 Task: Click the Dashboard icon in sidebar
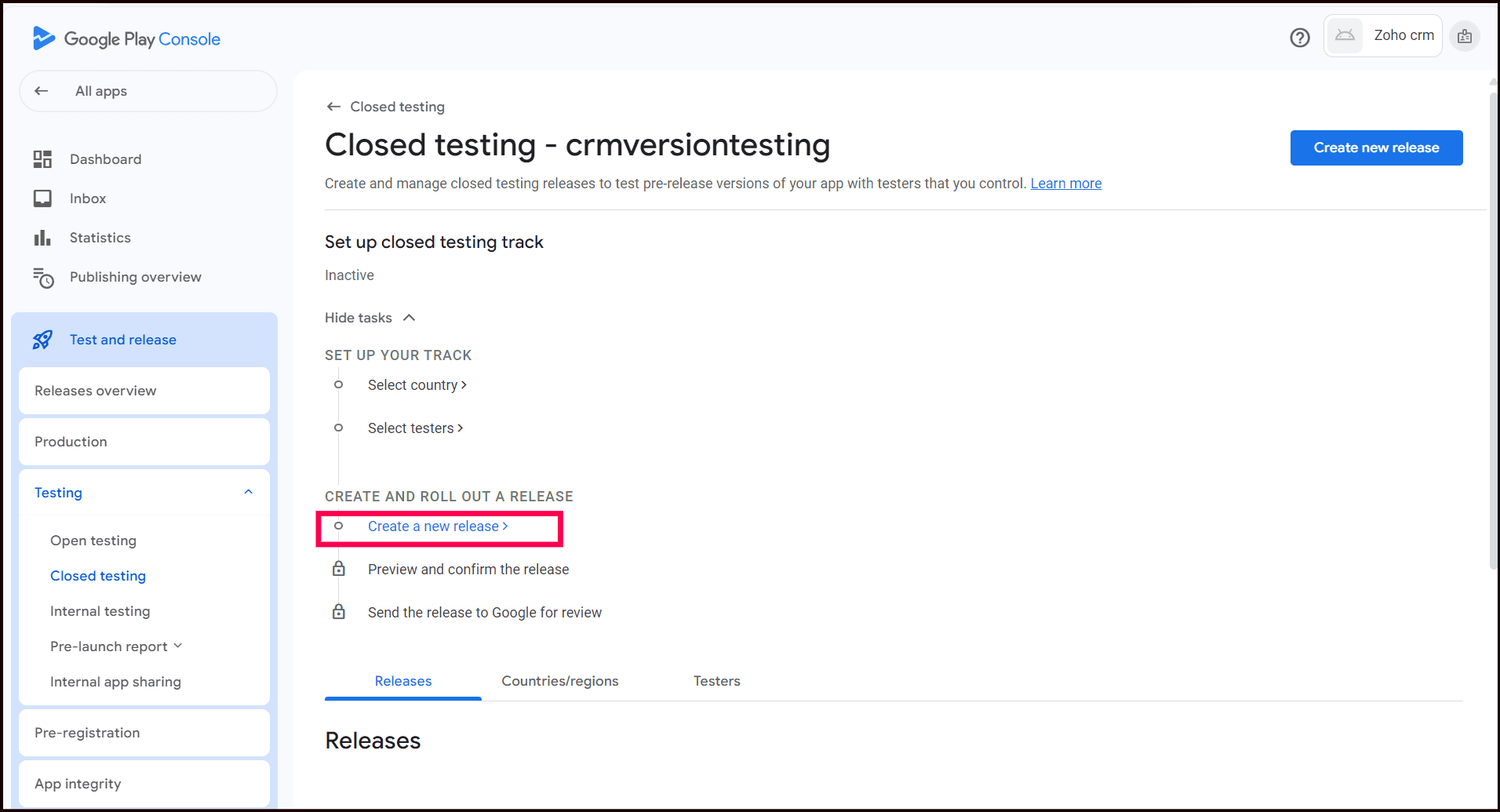coord(42,159)
